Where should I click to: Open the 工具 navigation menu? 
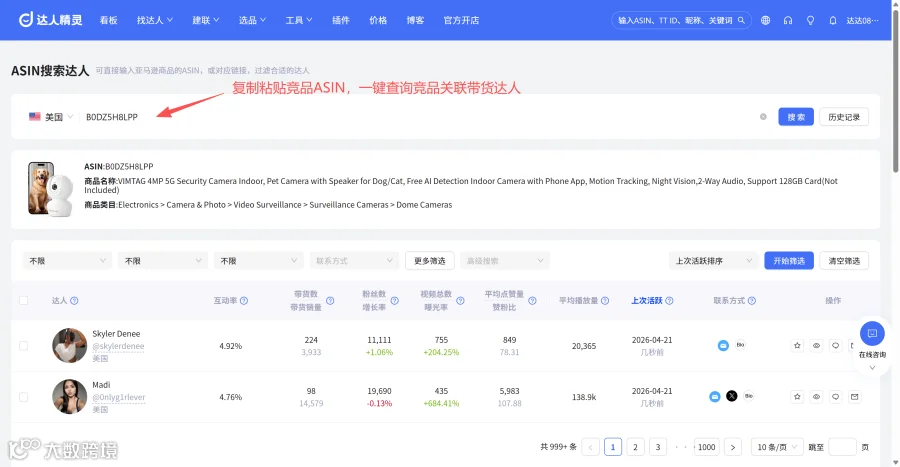click(x=298, y=20)
